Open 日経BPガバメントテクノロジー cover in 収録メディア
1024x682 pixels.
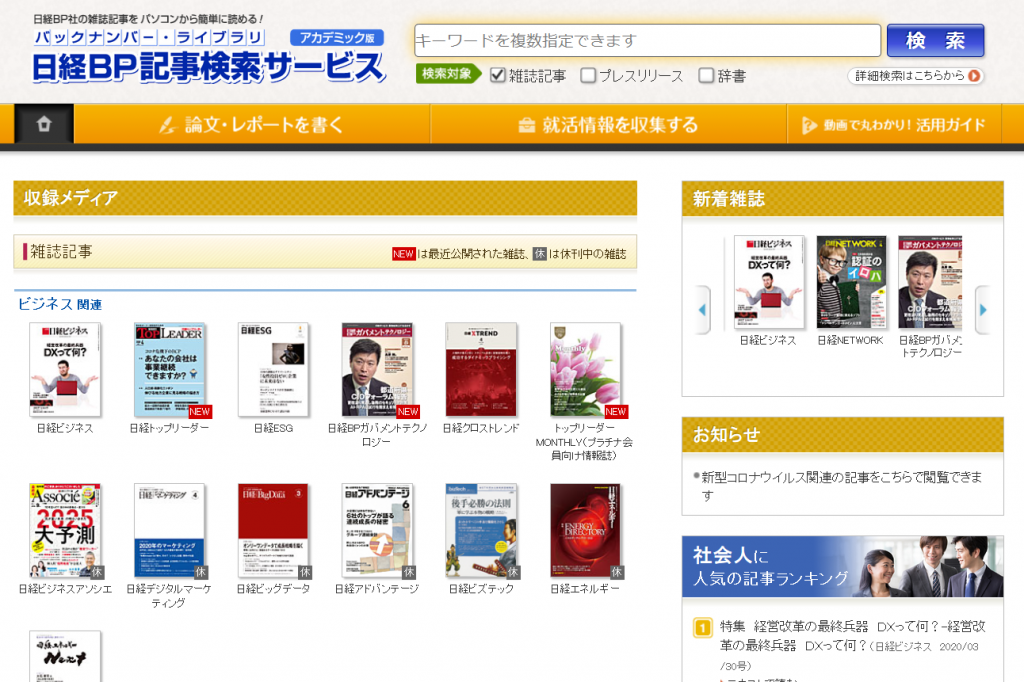[x=377, y=370]
